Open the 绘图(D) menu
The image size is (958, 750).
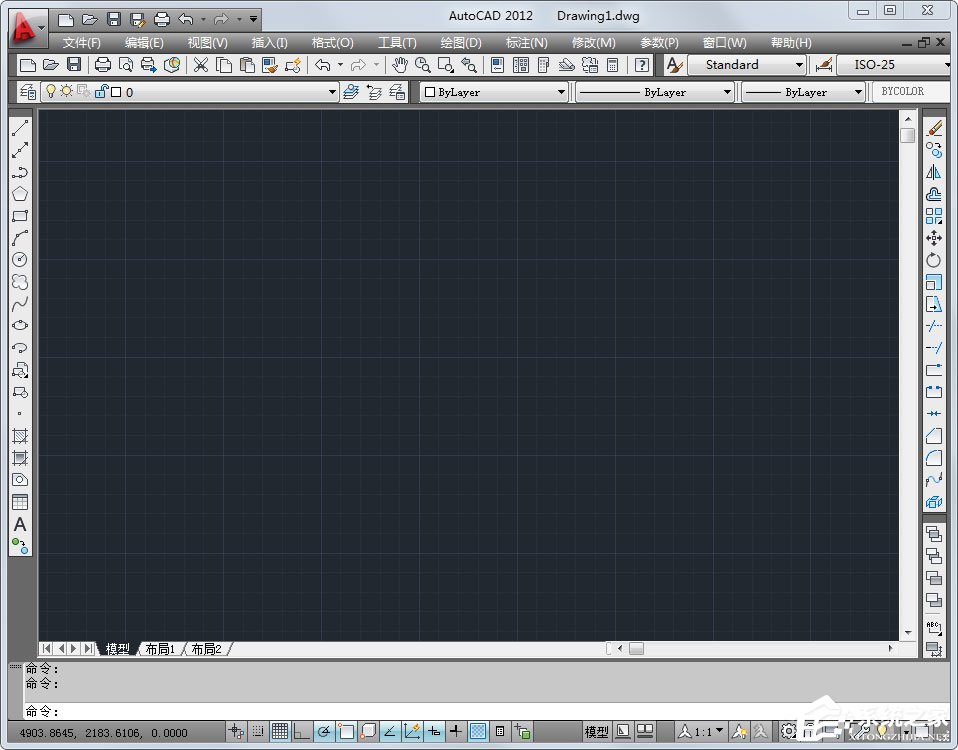pyautogui.click(x=459, y=42)
